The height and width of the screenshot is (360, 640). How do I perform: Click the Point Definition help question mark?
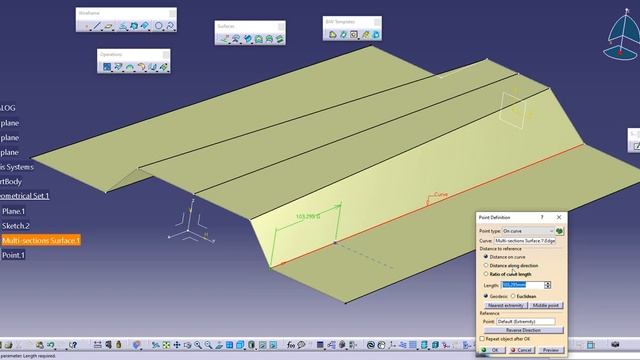tap(542, 217)
